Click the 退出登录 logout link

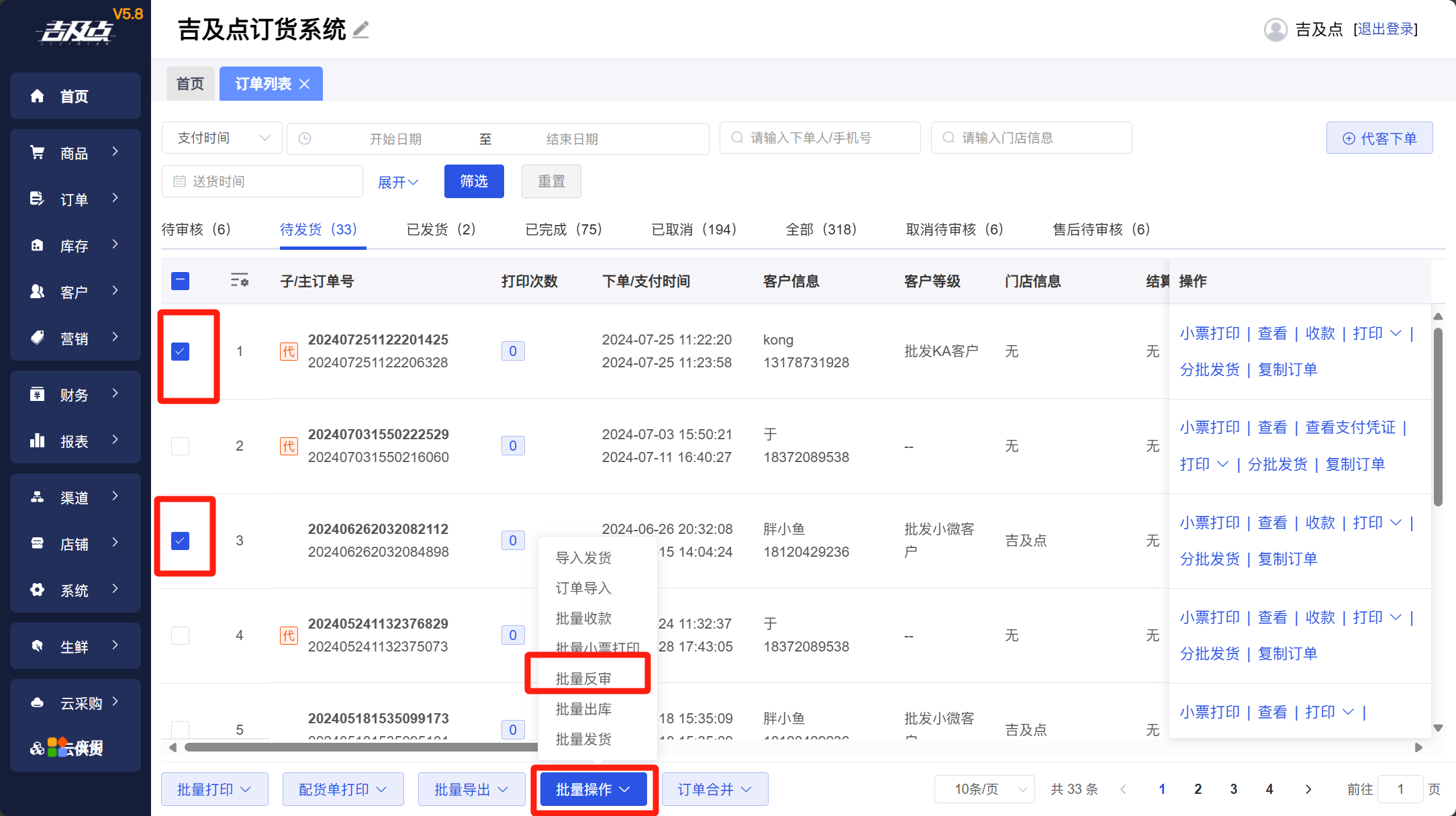point(1386,30)
